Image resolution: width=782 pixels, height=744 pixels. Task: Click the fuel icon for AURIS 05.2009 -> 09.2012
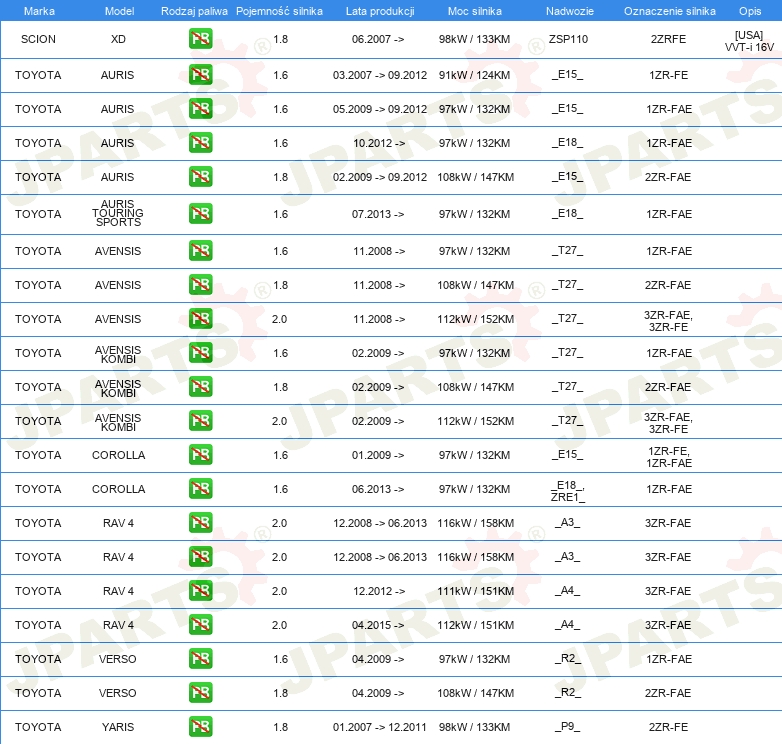coord(200,109)
